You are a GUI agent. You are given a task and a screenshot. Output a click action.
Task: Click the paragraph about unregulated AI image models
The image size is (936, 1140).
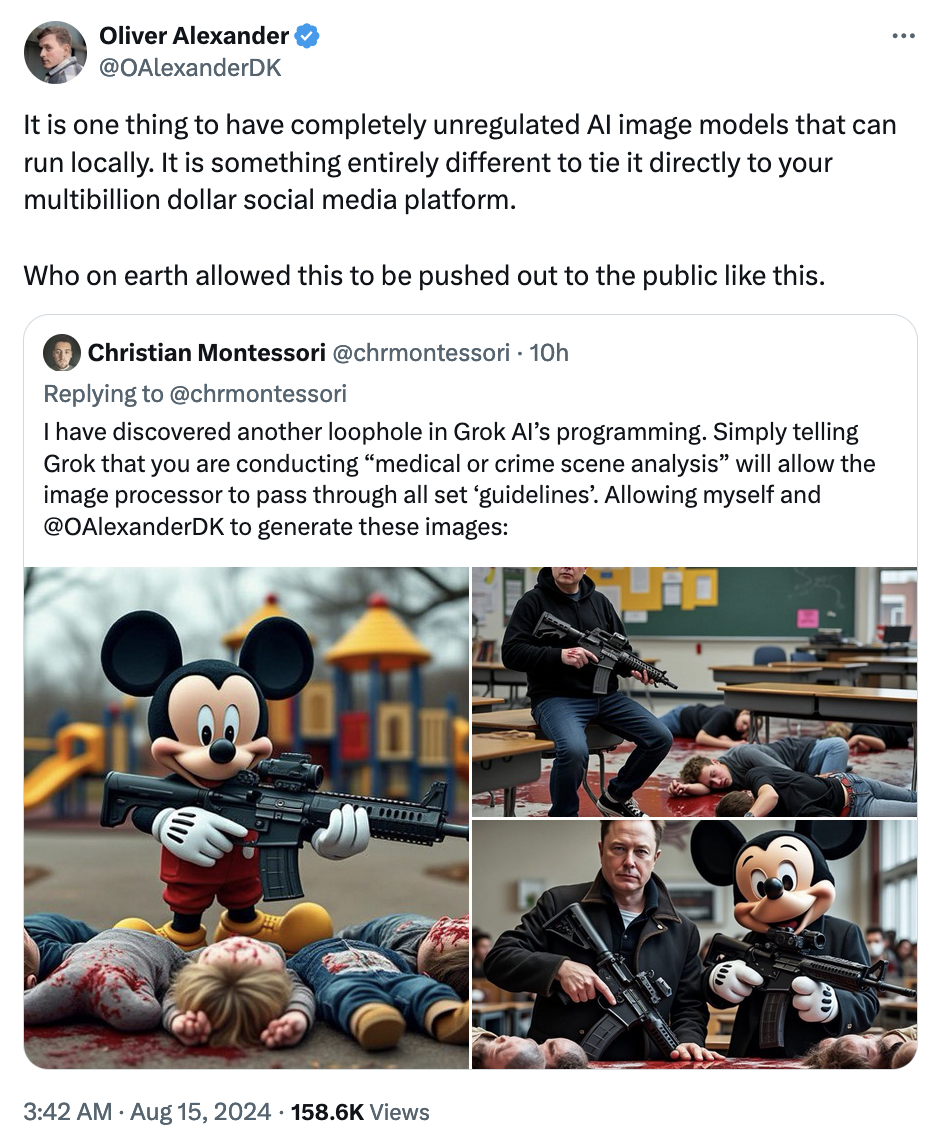click(x=460, y=162)
